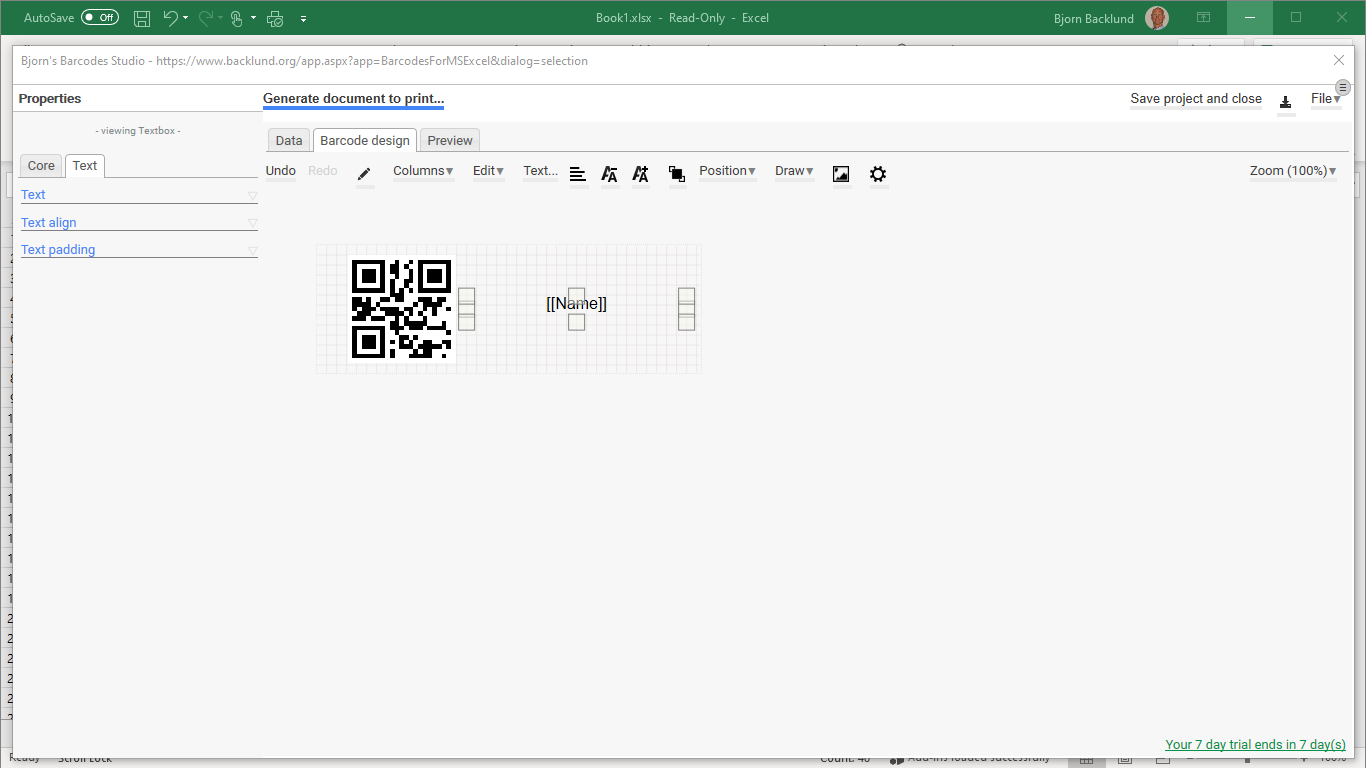
Task: Open the Position dropdown
Action: tap(727, 171)
